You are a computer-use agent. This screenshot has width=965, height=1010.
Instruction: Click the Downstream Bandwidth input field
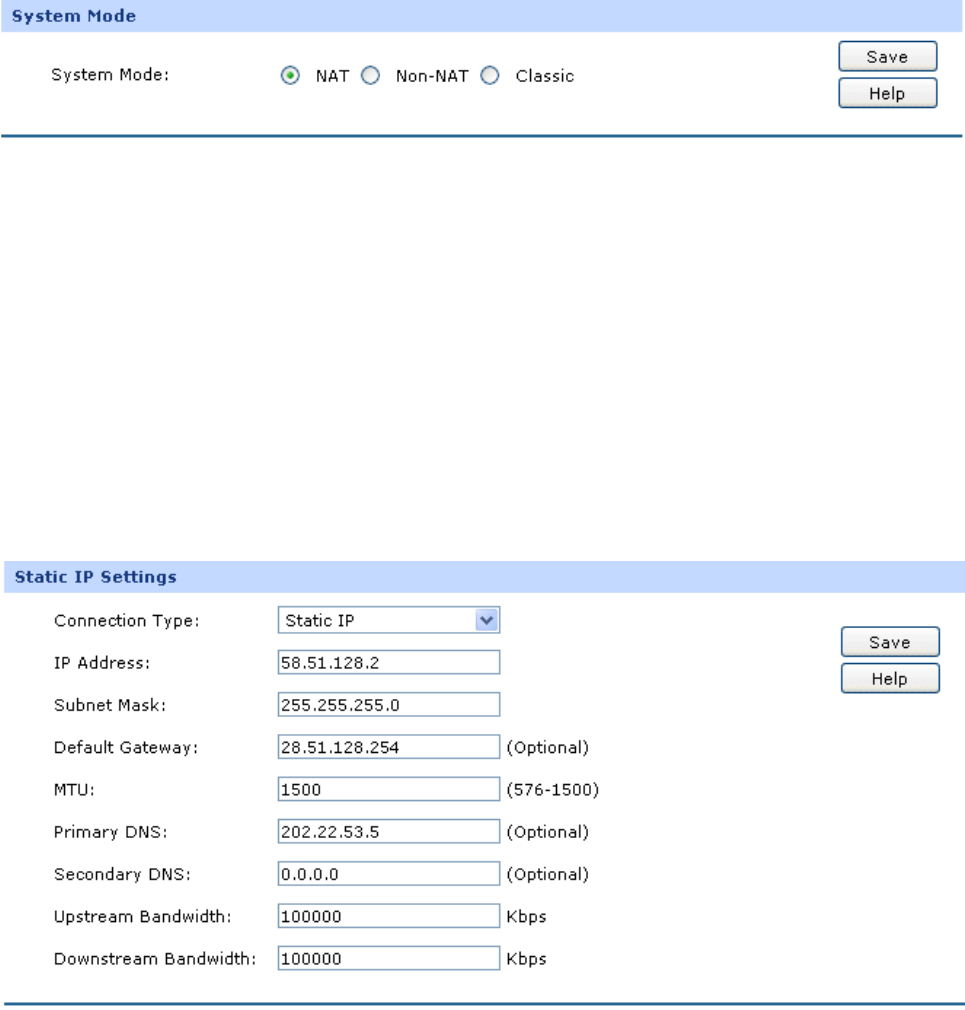pos(388,958)
